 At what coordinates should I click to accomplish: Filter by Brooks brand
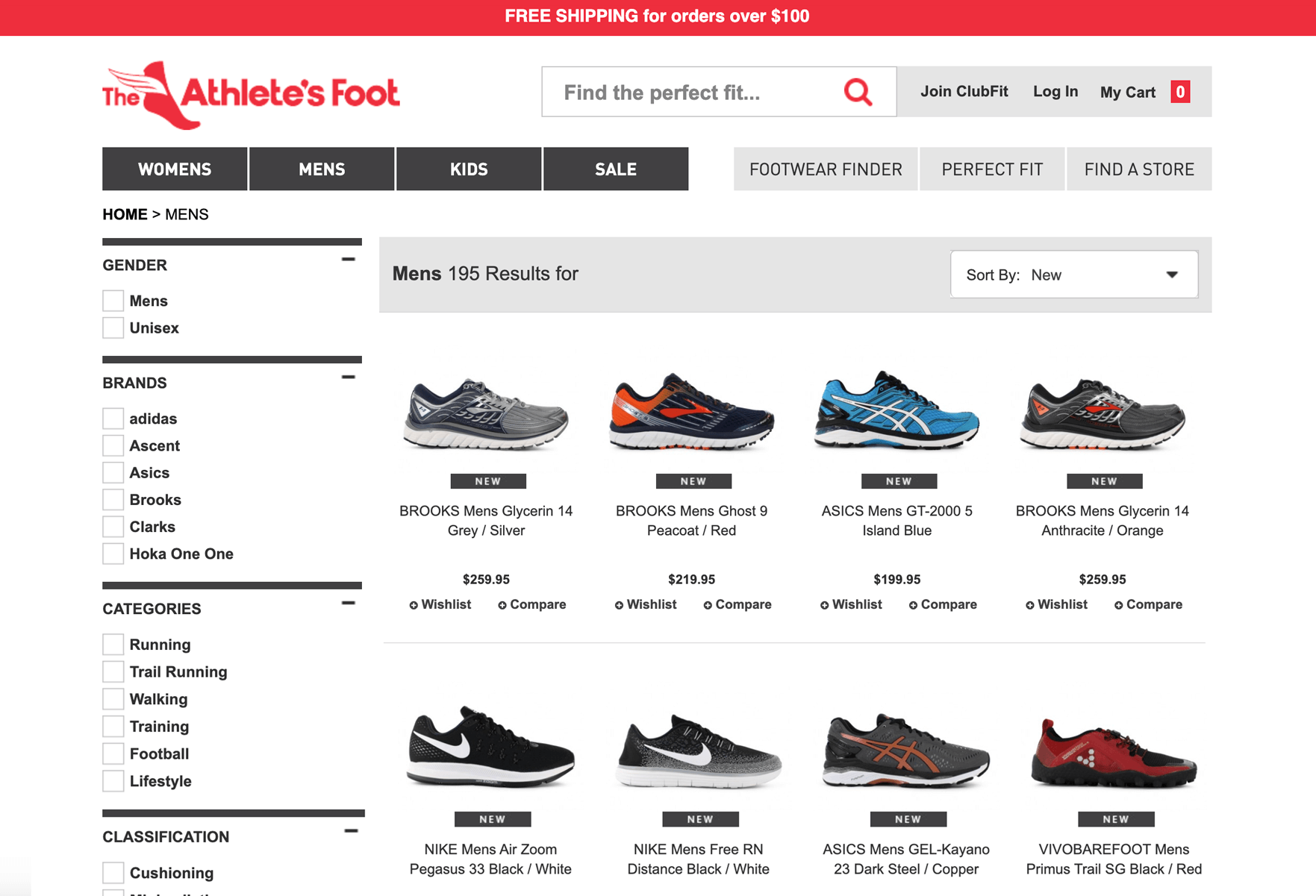coord(113,500)
